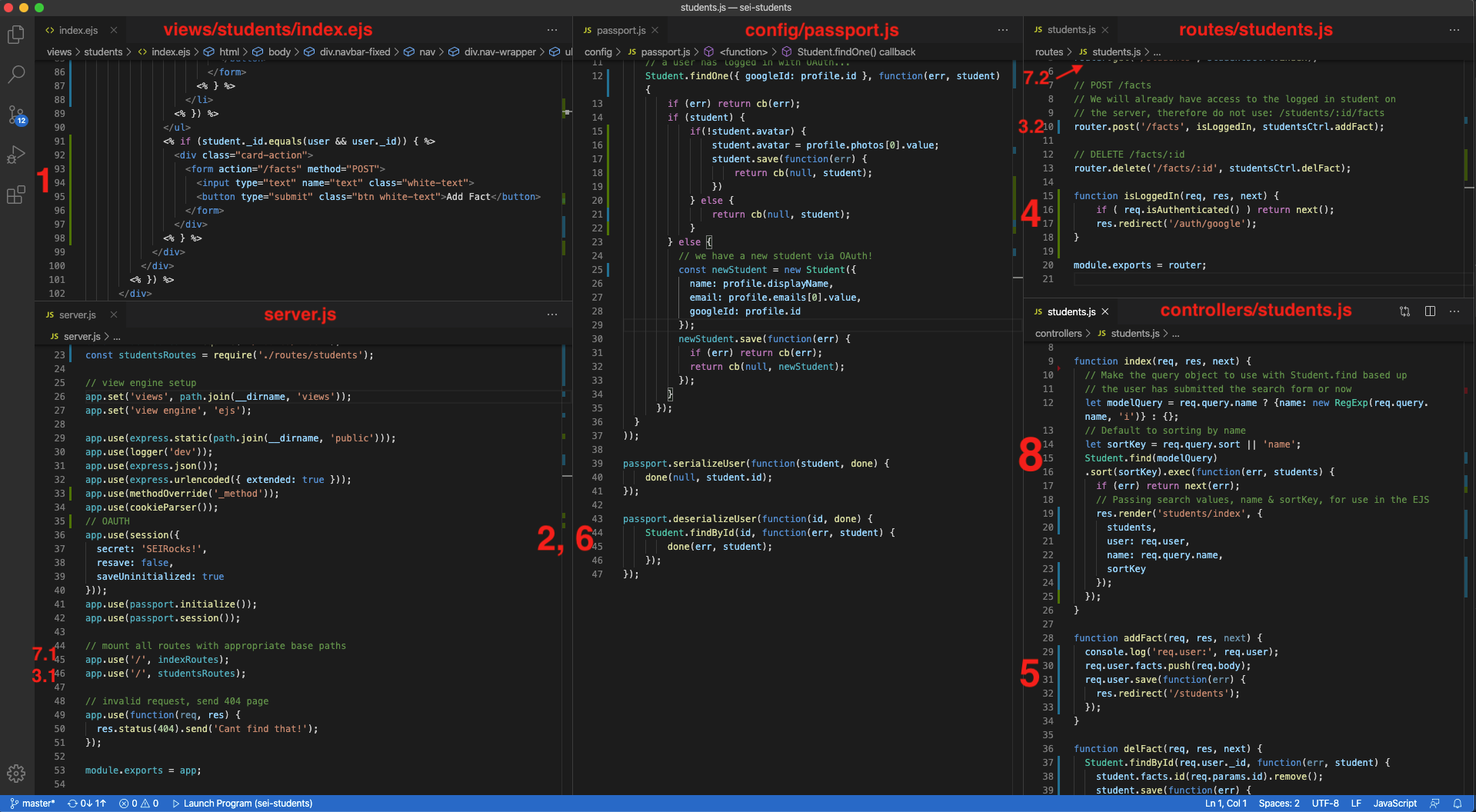Start Launch Program (sei-students) from status bar

click(242, 804)
